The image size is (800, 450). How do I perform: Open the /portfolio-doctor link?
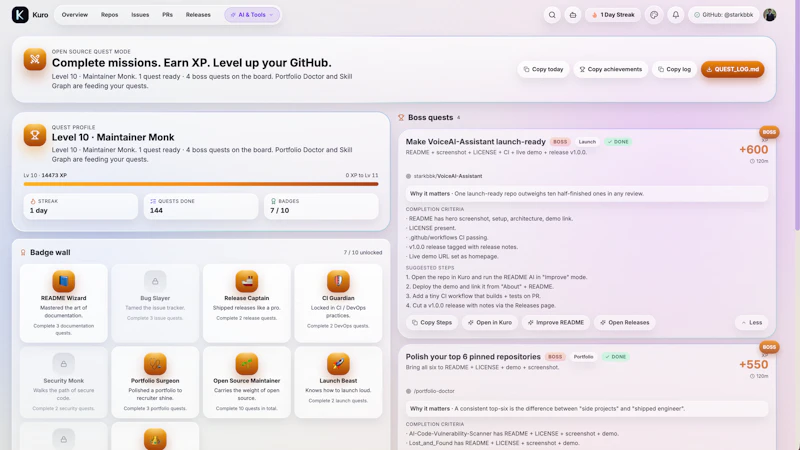click(x=434, y=391)
